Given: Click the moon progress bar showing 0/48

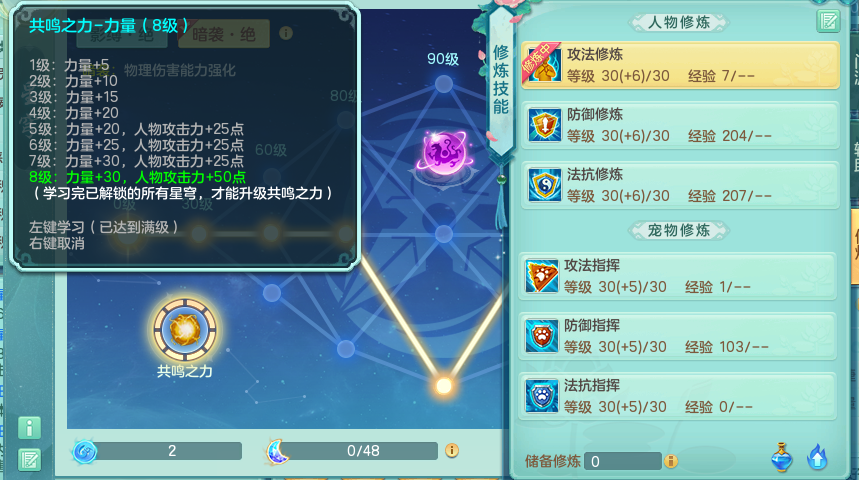Looking at the screenshot, I should tap(363, 451).
